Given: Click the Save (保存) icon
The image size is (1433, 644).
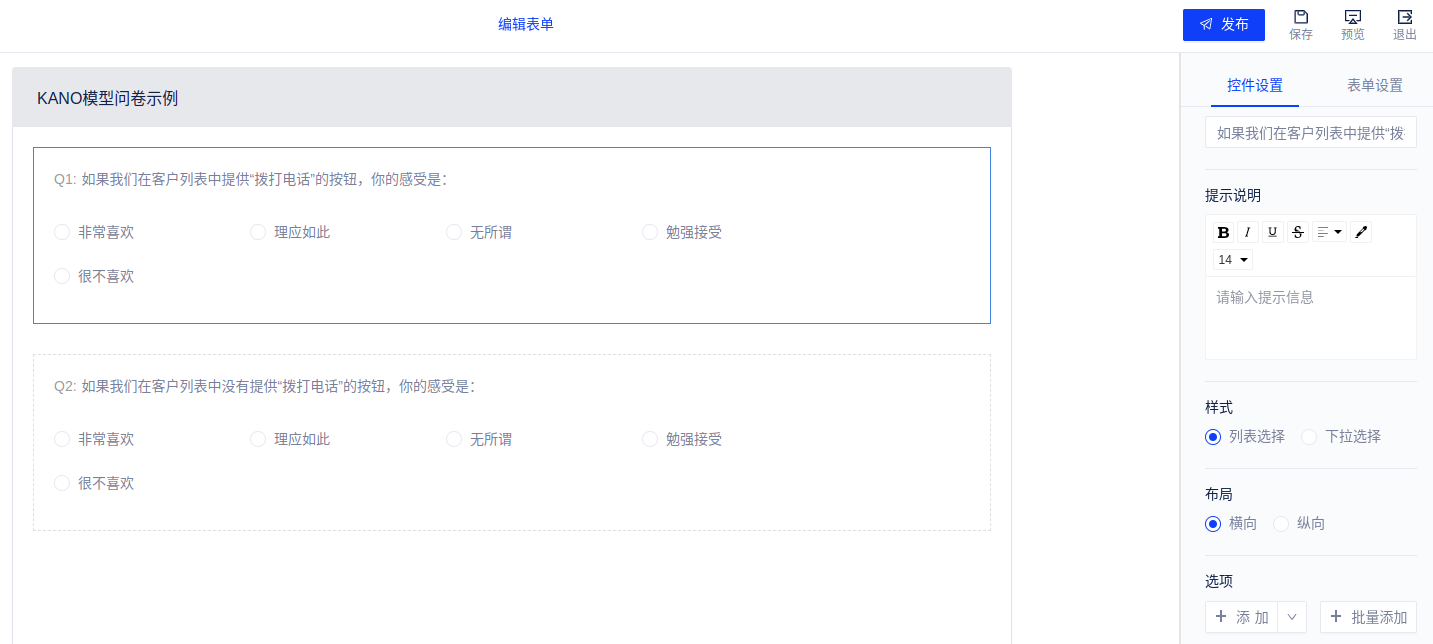Looking at the screenshot, I should pos(1300,18).
